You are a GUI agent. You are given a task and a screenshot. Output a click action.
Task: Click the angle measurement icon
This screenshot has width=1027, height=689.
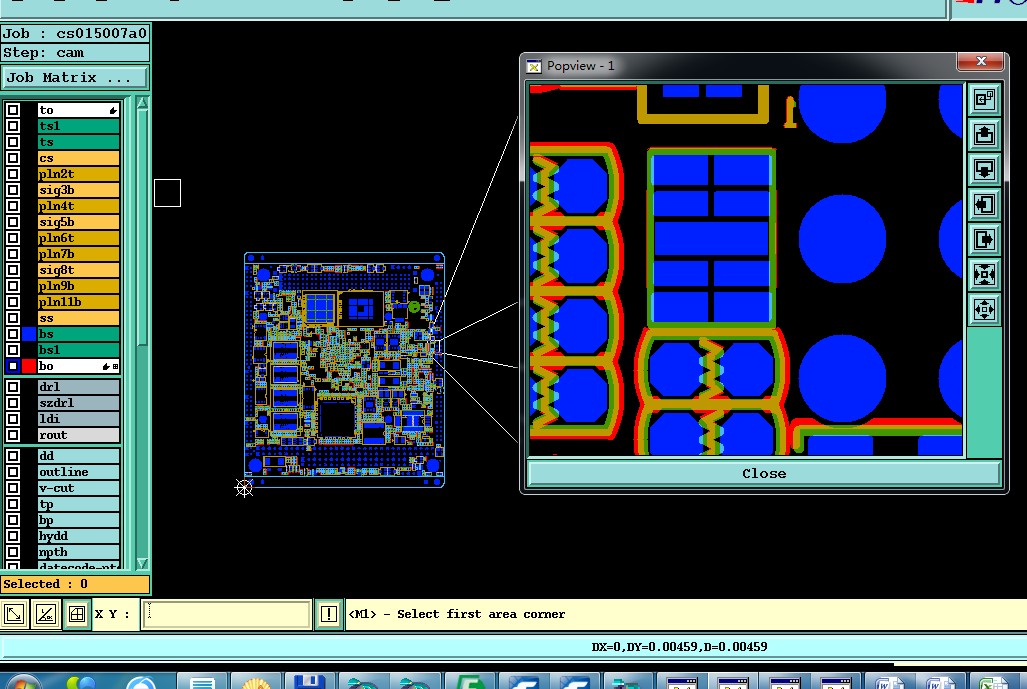[x=46, y=614]
